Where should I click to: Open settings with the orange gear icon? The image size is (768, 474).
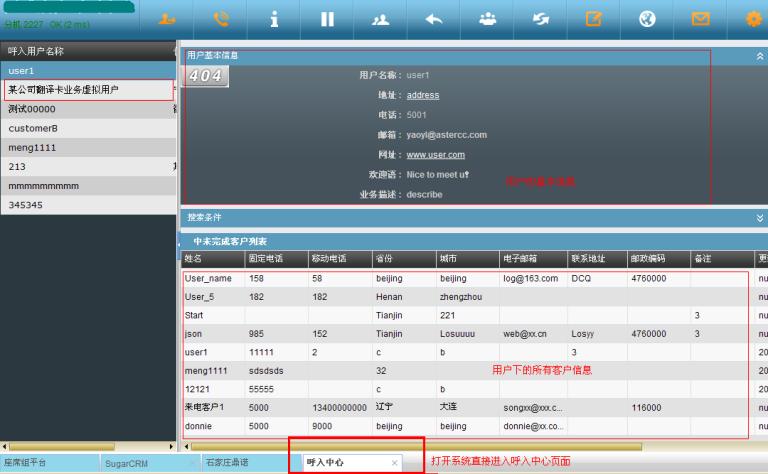click(753, 18)
